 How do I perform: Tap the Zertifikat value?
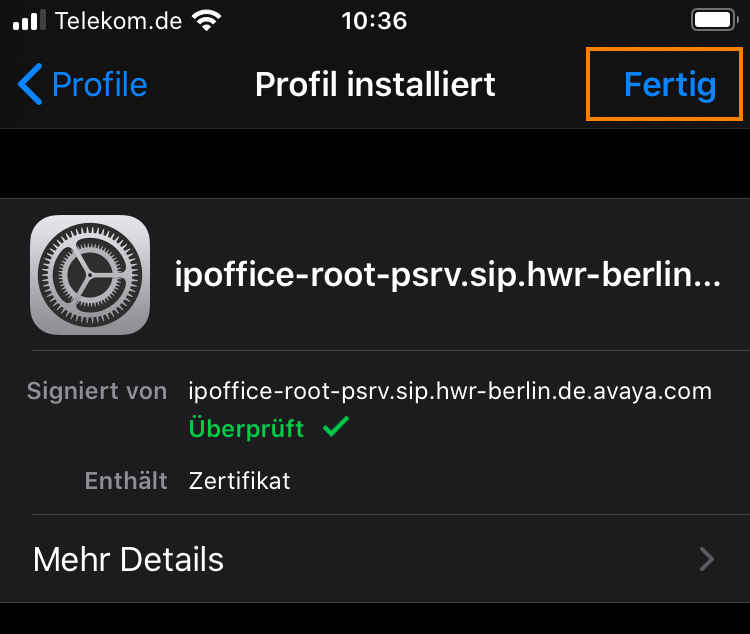240,481
